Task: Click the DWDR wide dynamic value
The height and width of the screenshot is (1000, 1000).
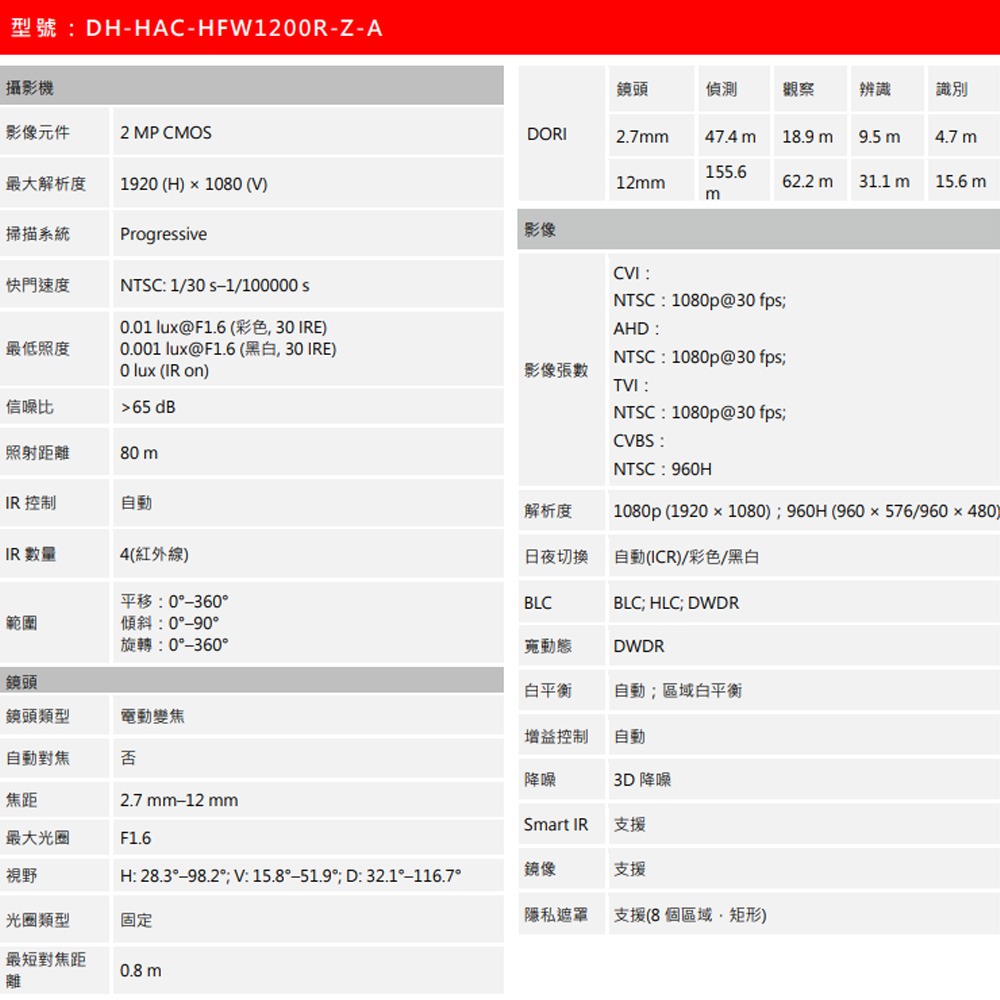Action: click(x=637, y=646)
